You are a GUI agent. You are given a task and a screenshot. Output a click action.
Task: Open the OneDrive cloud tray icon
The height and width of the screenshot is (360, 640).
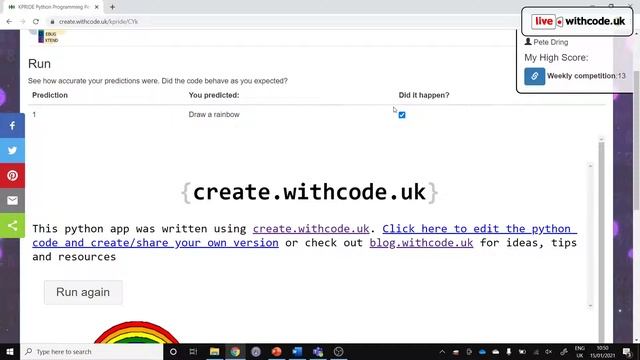coord(482,351)
